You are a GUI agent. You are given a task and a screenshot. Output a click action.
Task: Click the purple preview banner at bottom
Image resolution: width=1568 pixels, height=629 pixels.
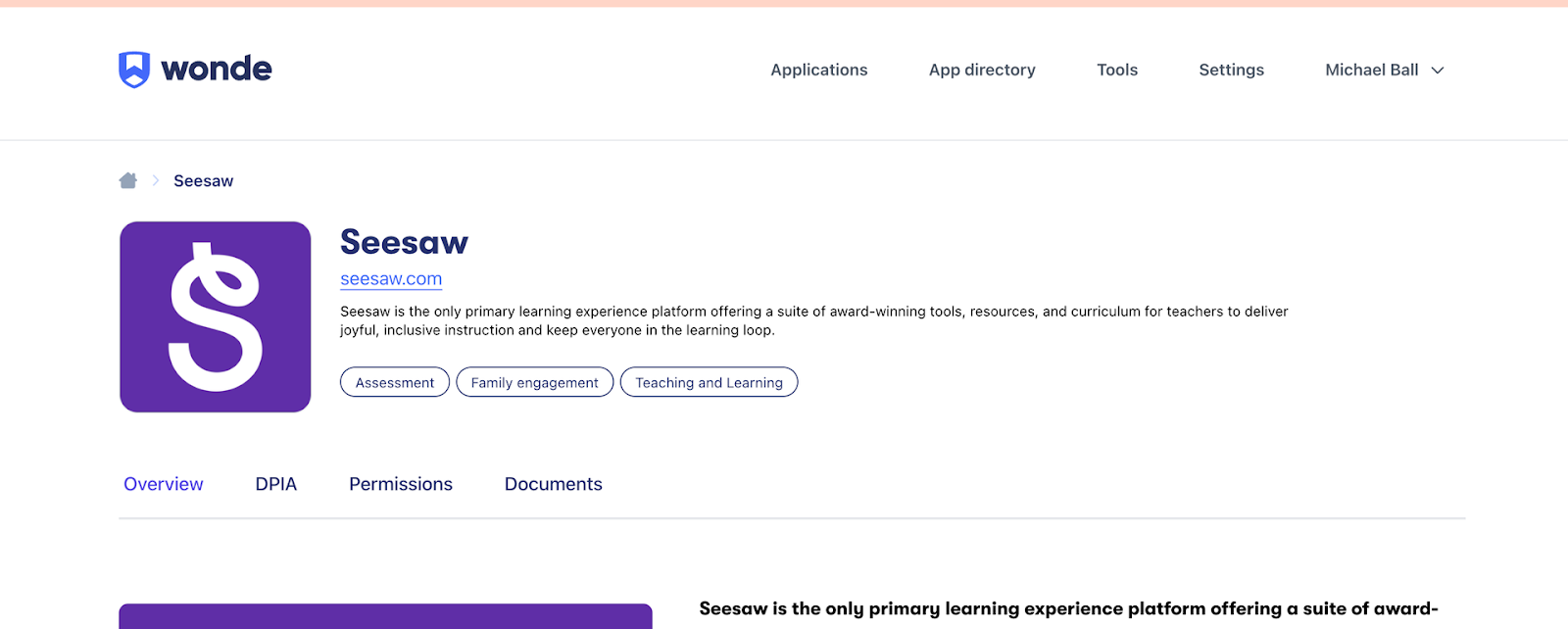coord(385,616)
